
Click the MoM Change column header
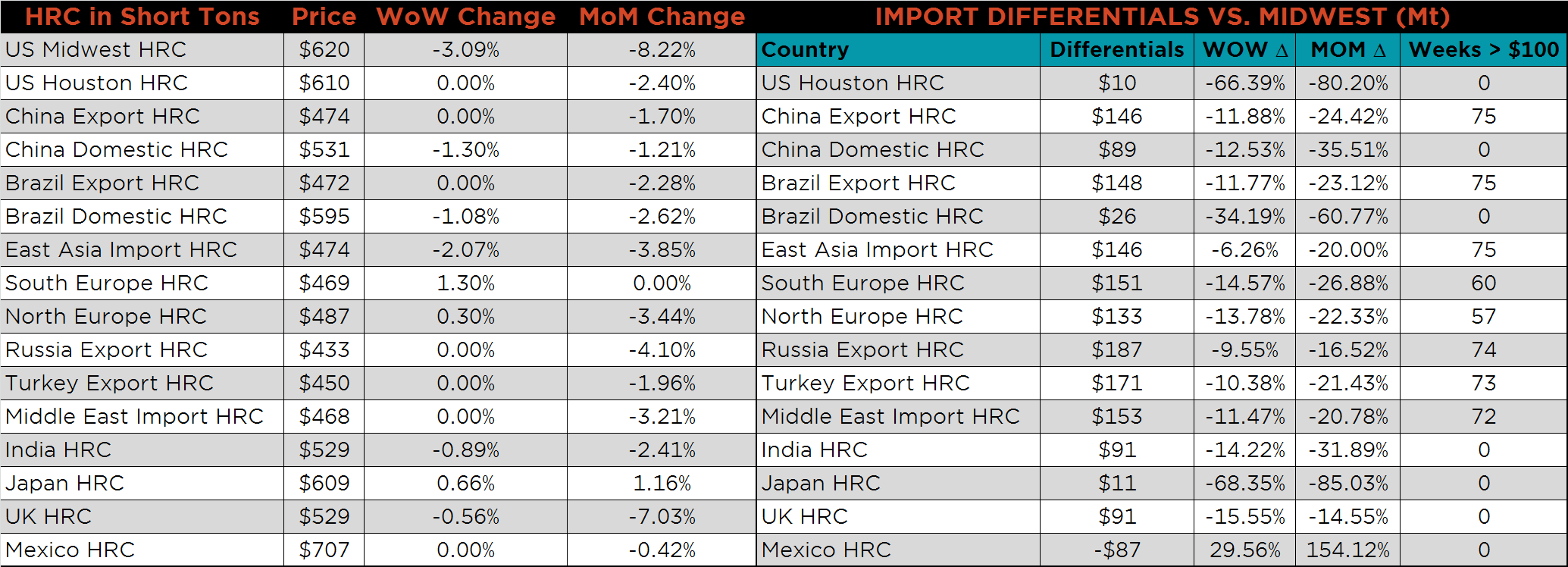coord(662,17)
